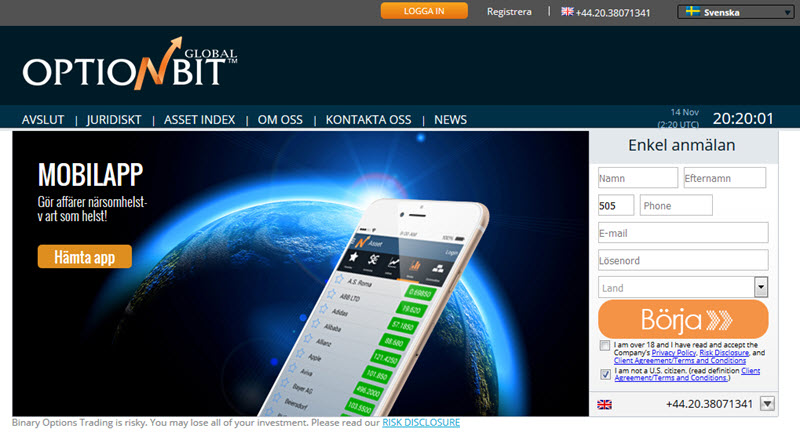This screenshot has width=800, height=436.
Task: Click the Swedish flag in language selector
Action: (692, 11)
